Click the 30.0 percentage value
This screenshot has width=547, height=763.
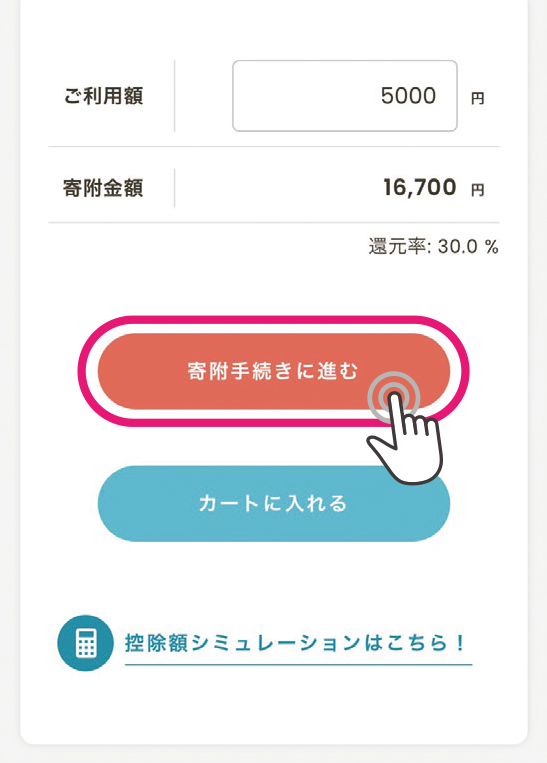click(457, 247)
